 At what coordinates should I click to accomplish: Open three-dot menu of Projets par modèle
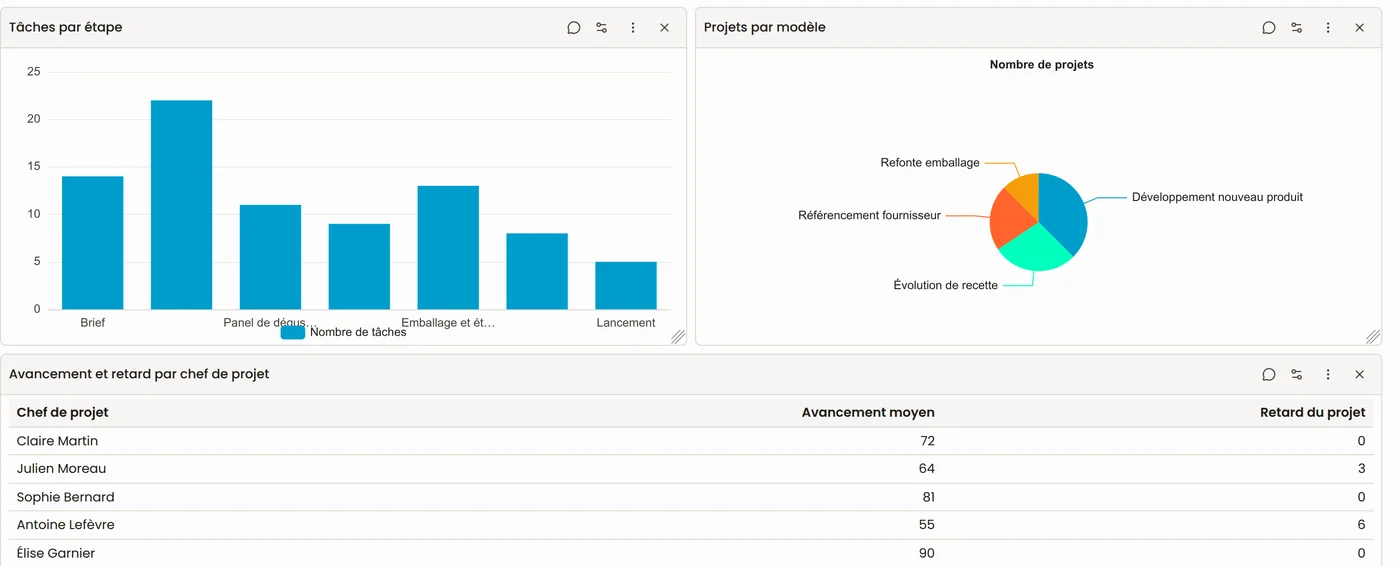point(1328,28)
